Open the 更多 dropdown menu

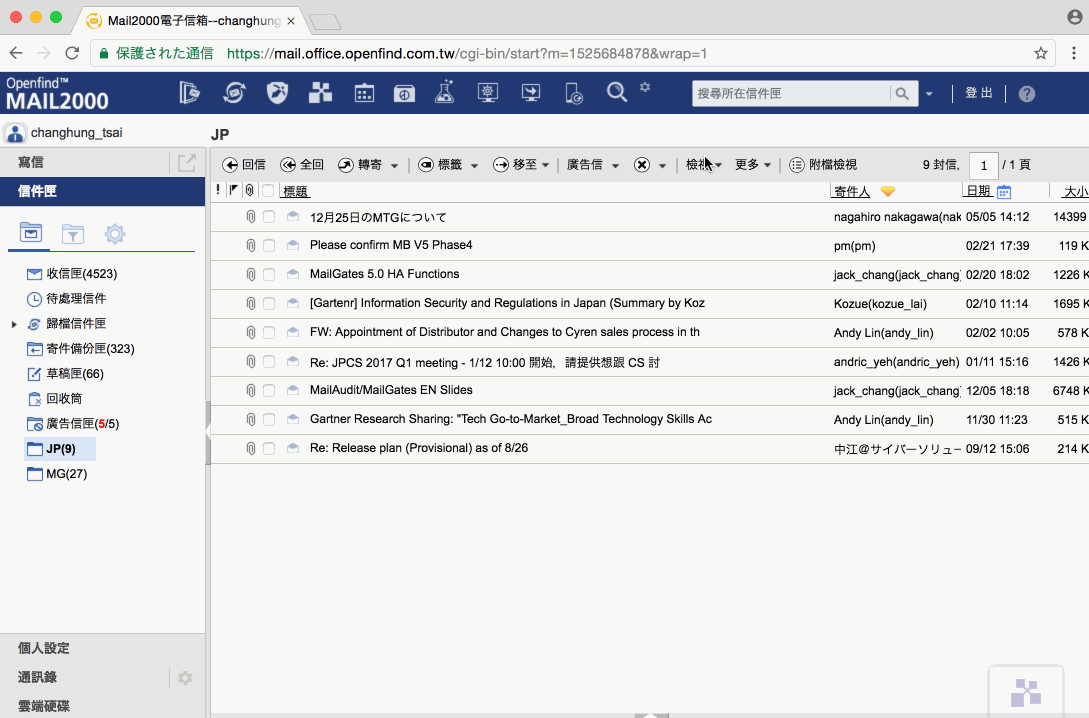point(753,165)
